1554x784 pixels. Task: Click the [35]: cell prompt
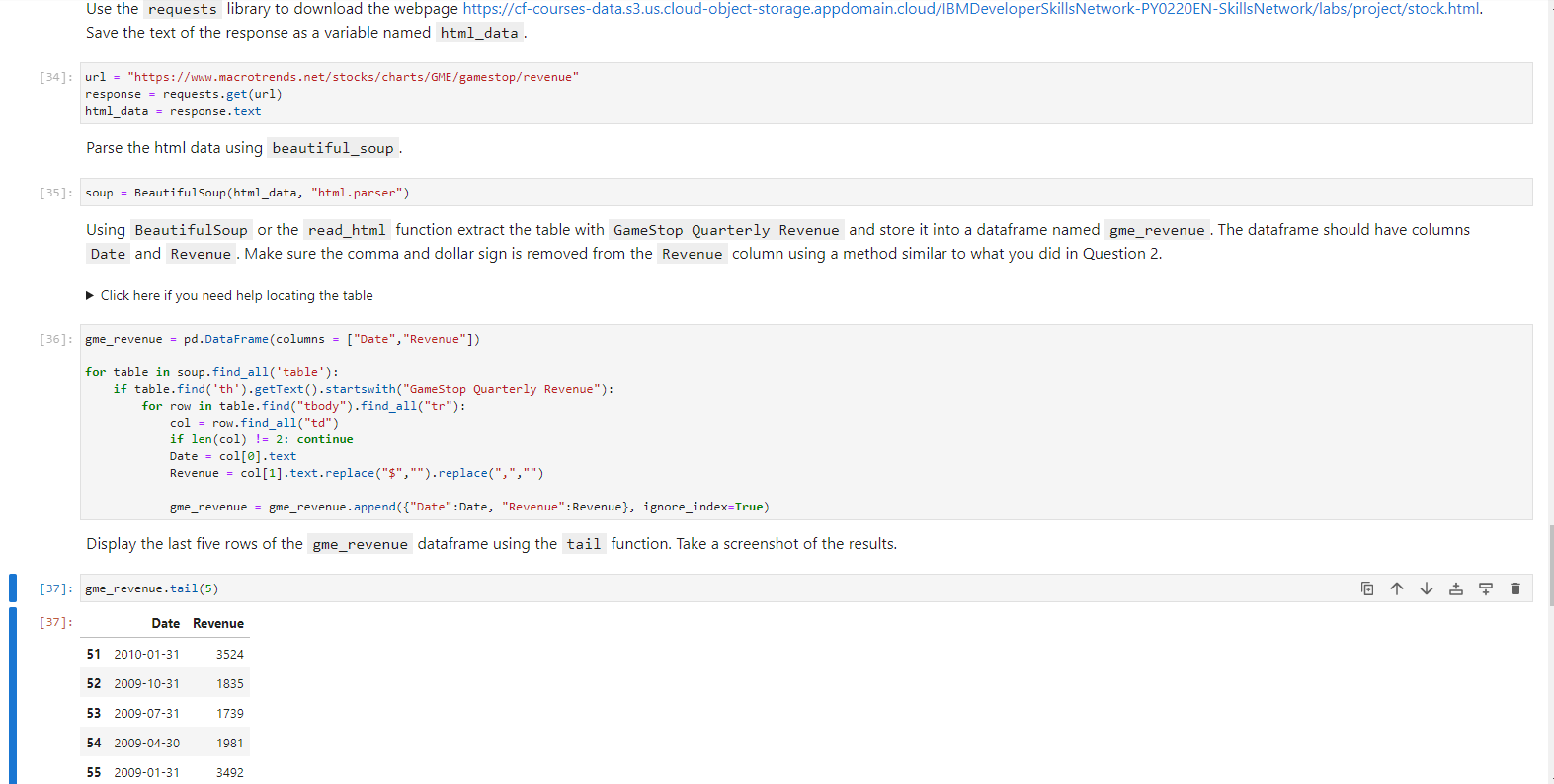pyautogui.click(x=55, y=193)
